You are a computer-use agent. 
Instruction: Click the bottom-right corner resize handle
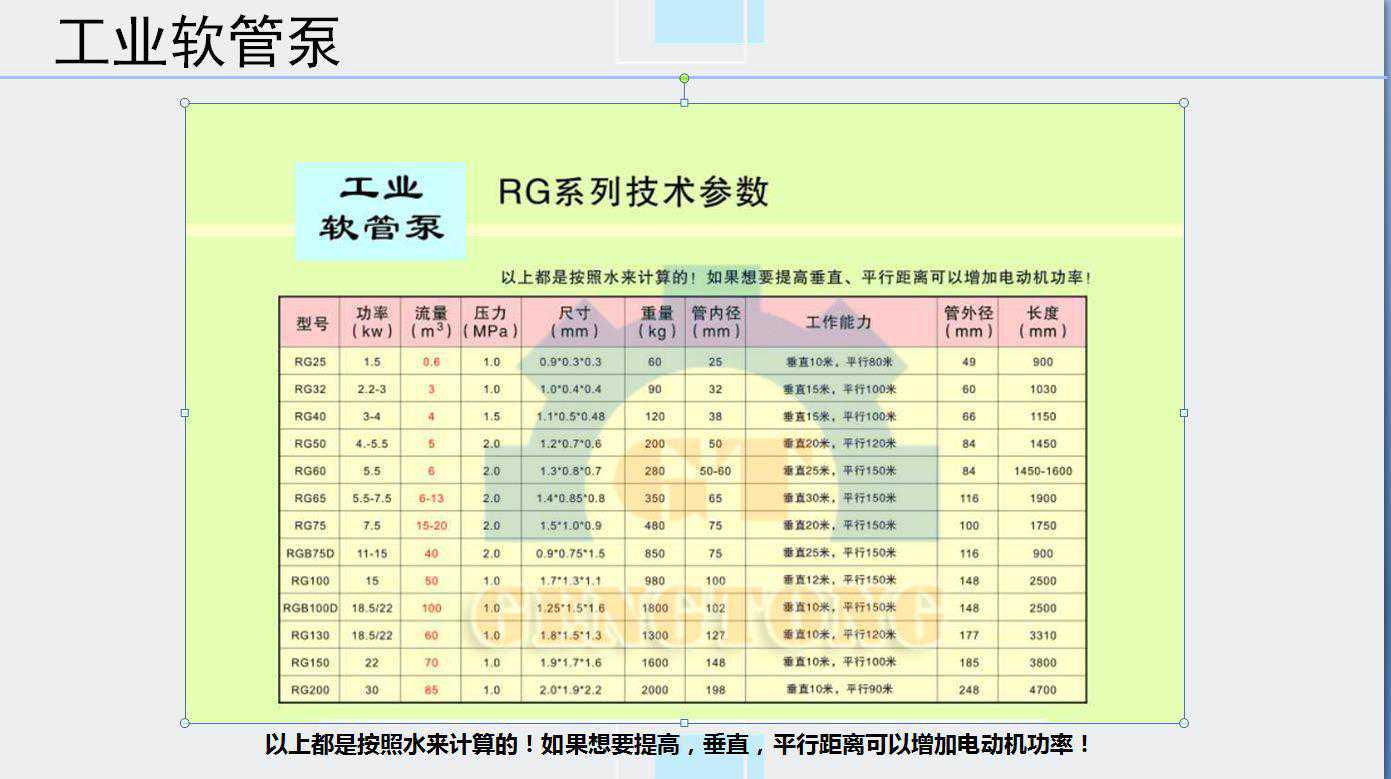tap(1184, 722)
